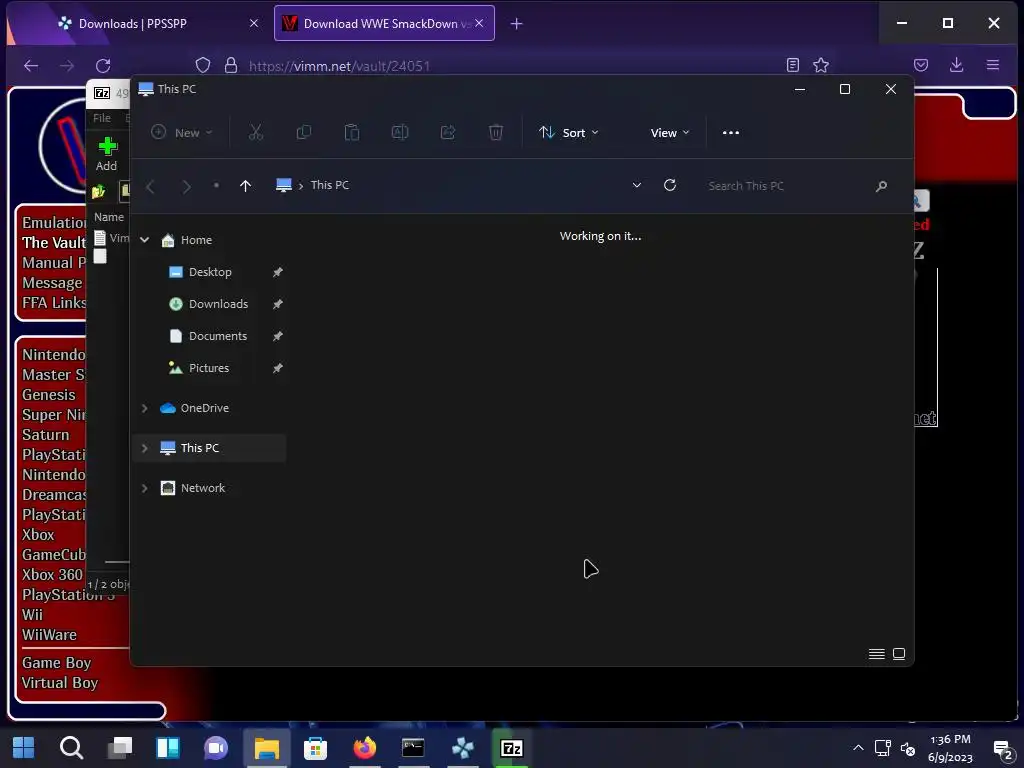
Task: Unpin Downloads using its pin icon
Action: coord(278,304)
